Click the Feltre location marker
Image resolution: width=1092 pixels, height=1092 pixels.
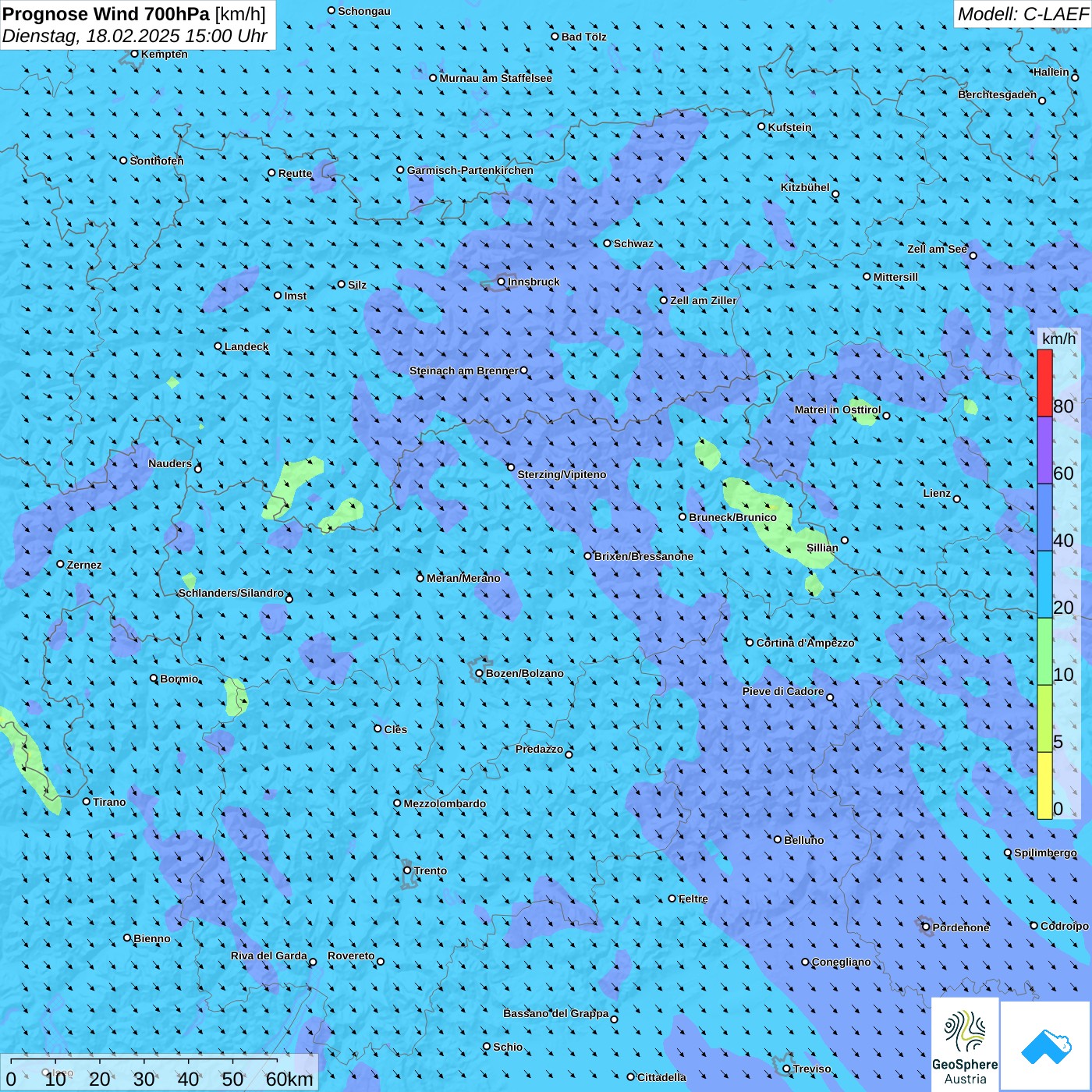point(672,898)
